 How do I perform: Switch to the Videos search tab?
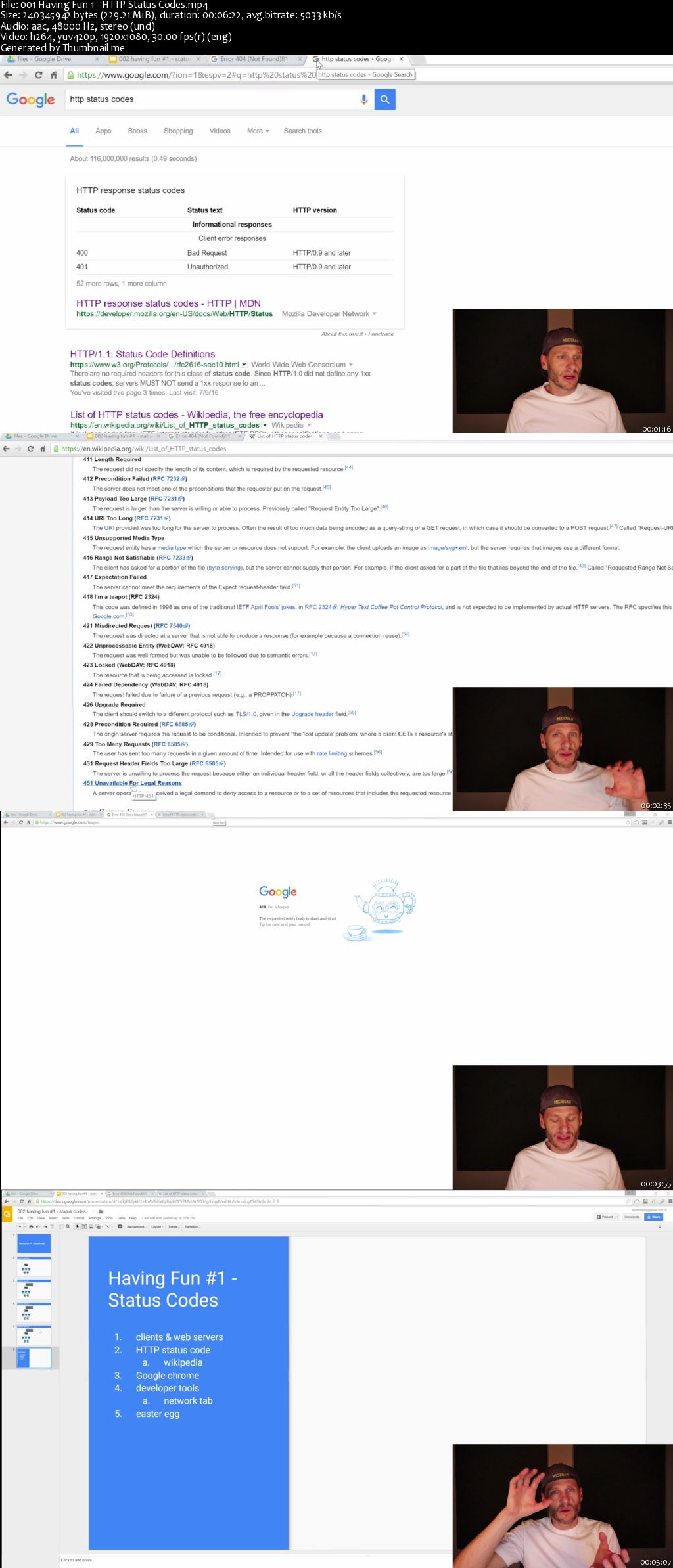(x=220, y=131)
